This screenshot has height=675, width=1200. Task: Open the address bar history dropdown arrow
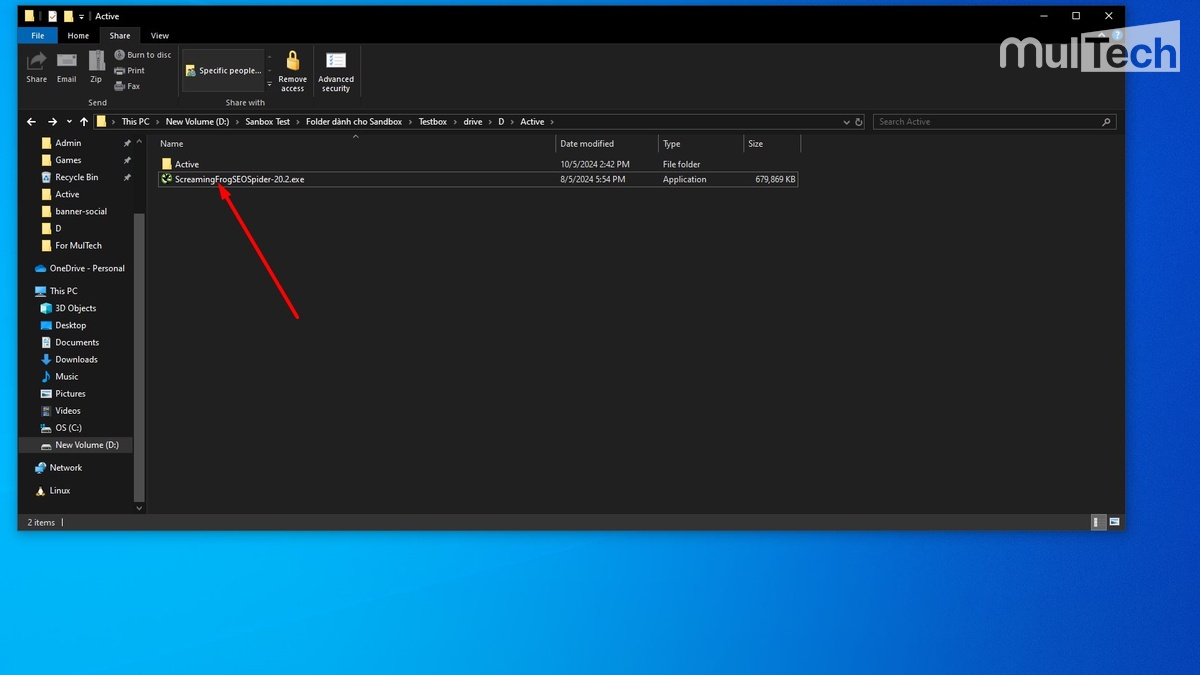click(x=847, y=121)
